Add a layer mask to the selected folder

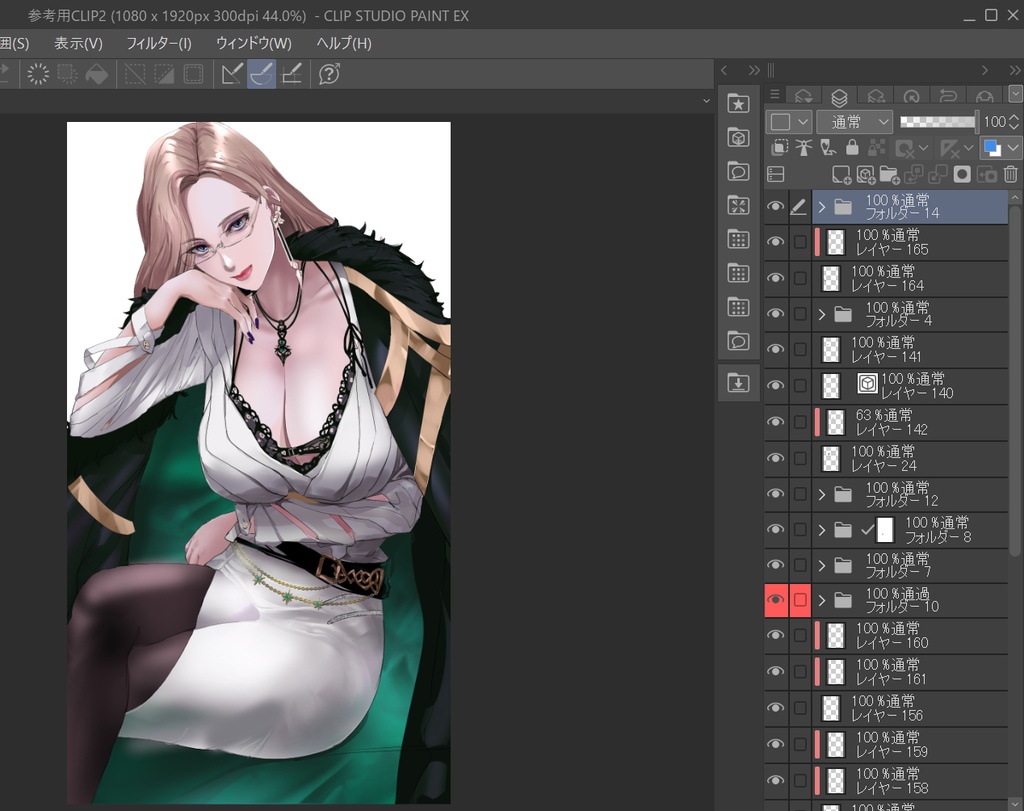click(962, 173)
